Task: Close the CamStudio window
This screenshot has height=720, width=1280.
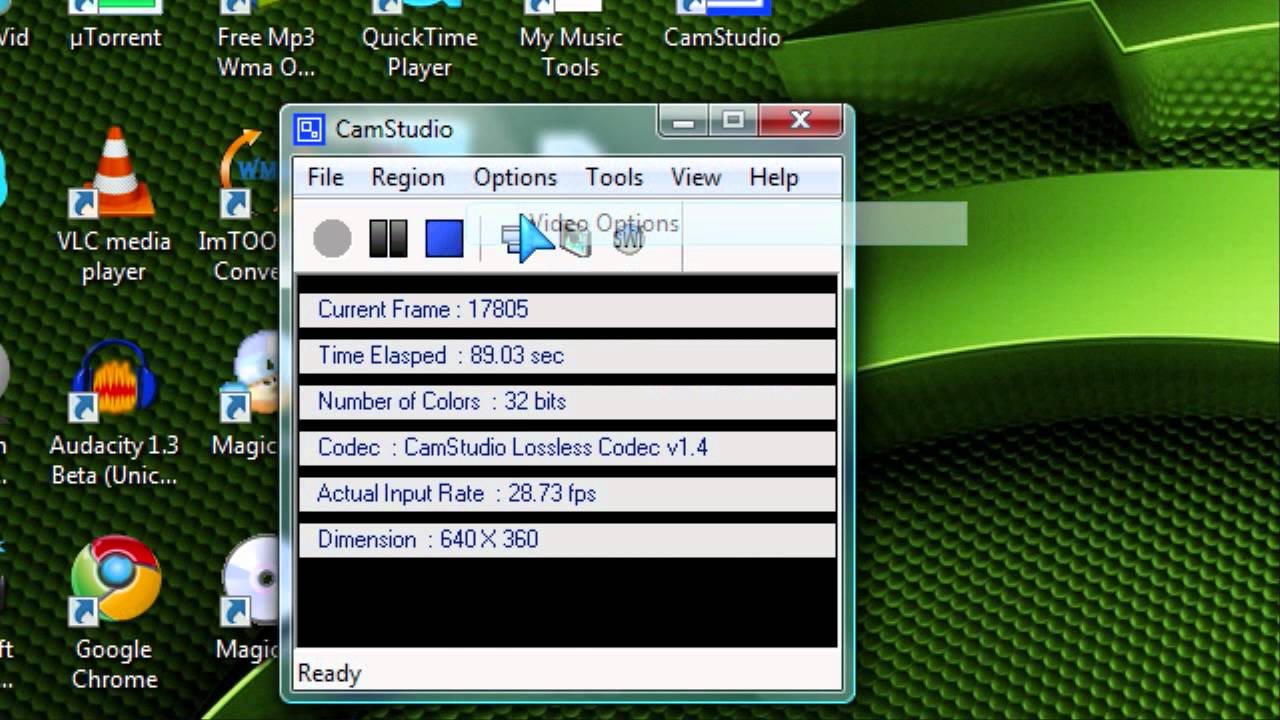Action: (800, 122)
